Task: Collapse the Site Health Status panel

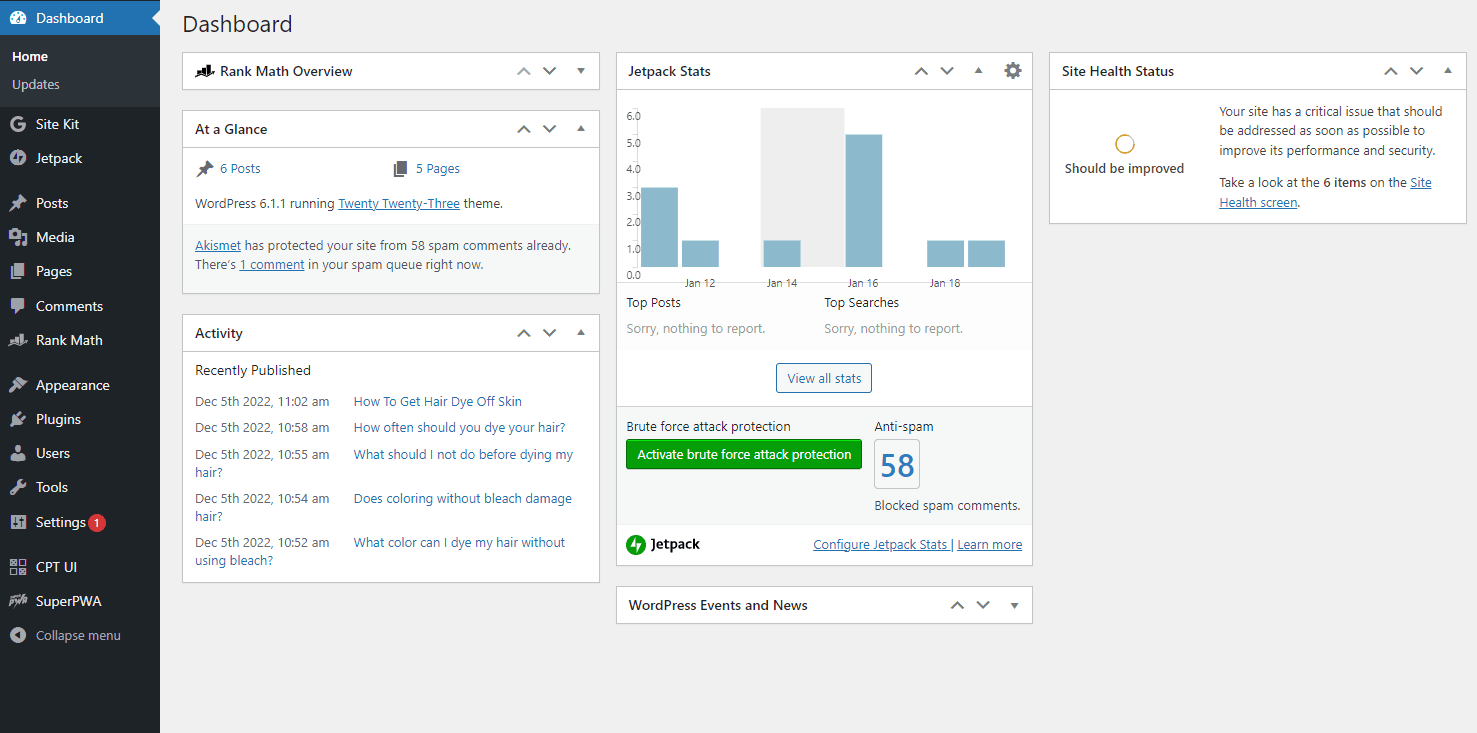Action: pyautogui.click(x=1448, y=71)
